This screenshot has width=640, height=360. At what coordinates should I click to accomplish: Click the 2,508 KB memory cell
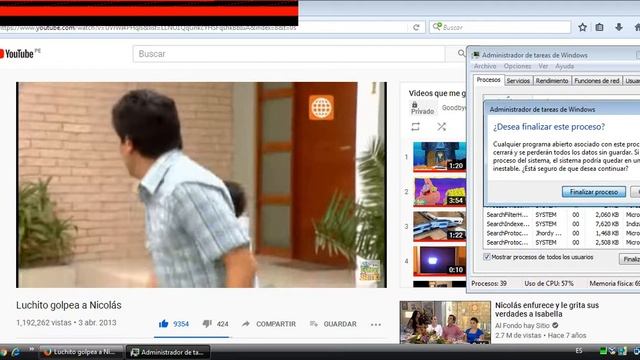607,242
